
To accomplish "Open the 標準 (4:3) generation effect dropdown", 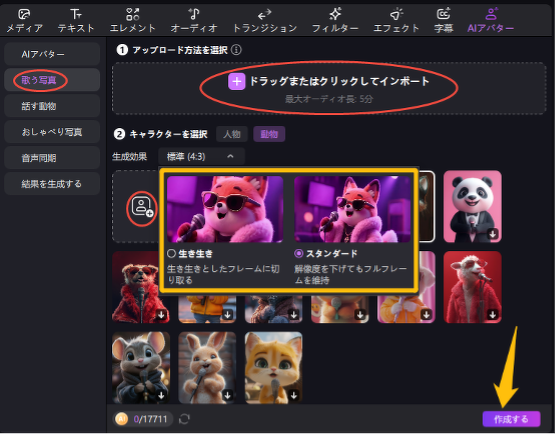I will tap(201, 156).
